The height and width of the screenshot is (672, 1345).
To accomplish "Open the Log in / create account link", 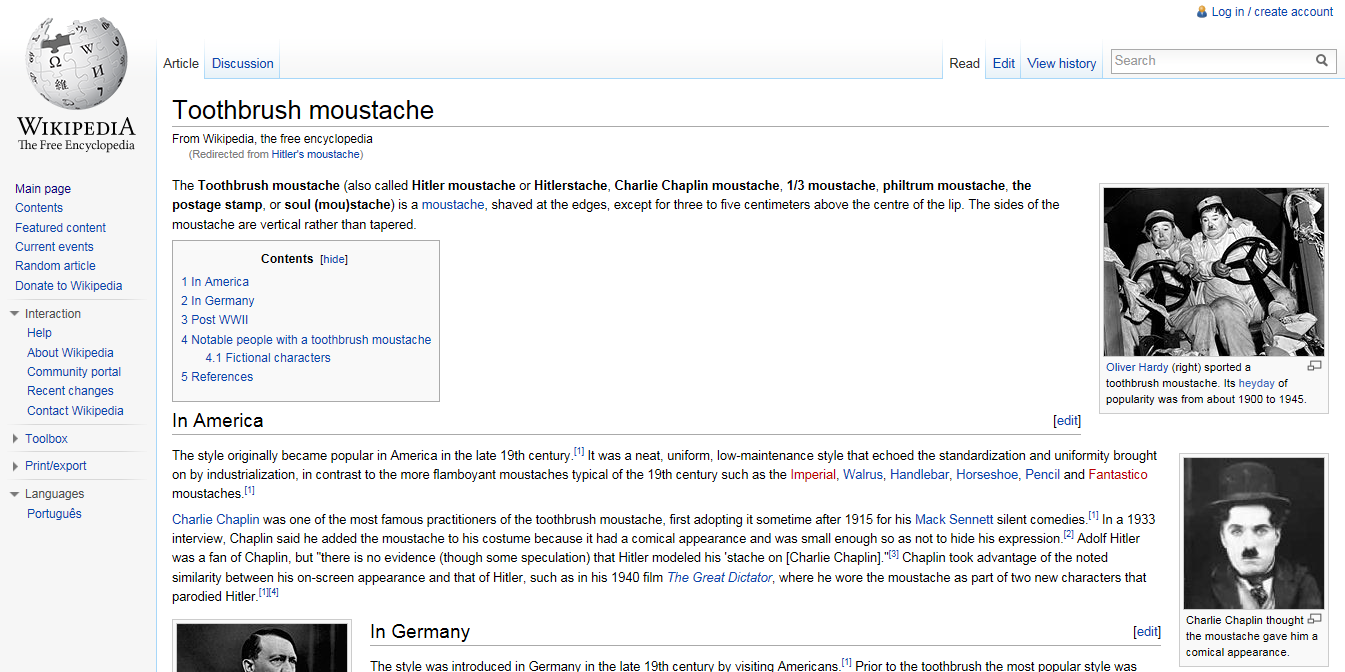I will pos(1272,12).
